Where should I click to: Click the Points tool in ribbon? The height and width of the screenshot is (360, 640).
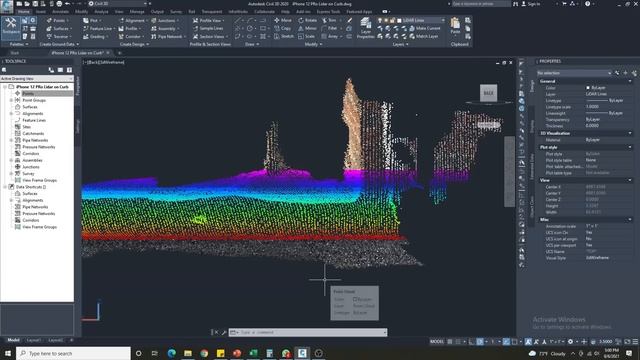(x=57, y=20)
